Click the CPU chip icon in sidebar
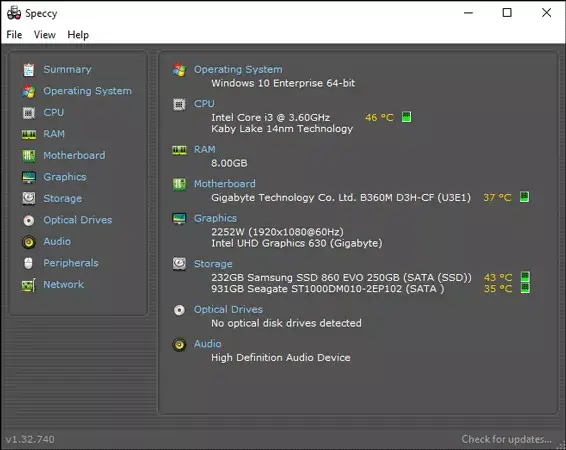566x450 pixels. tap(29, 113)
